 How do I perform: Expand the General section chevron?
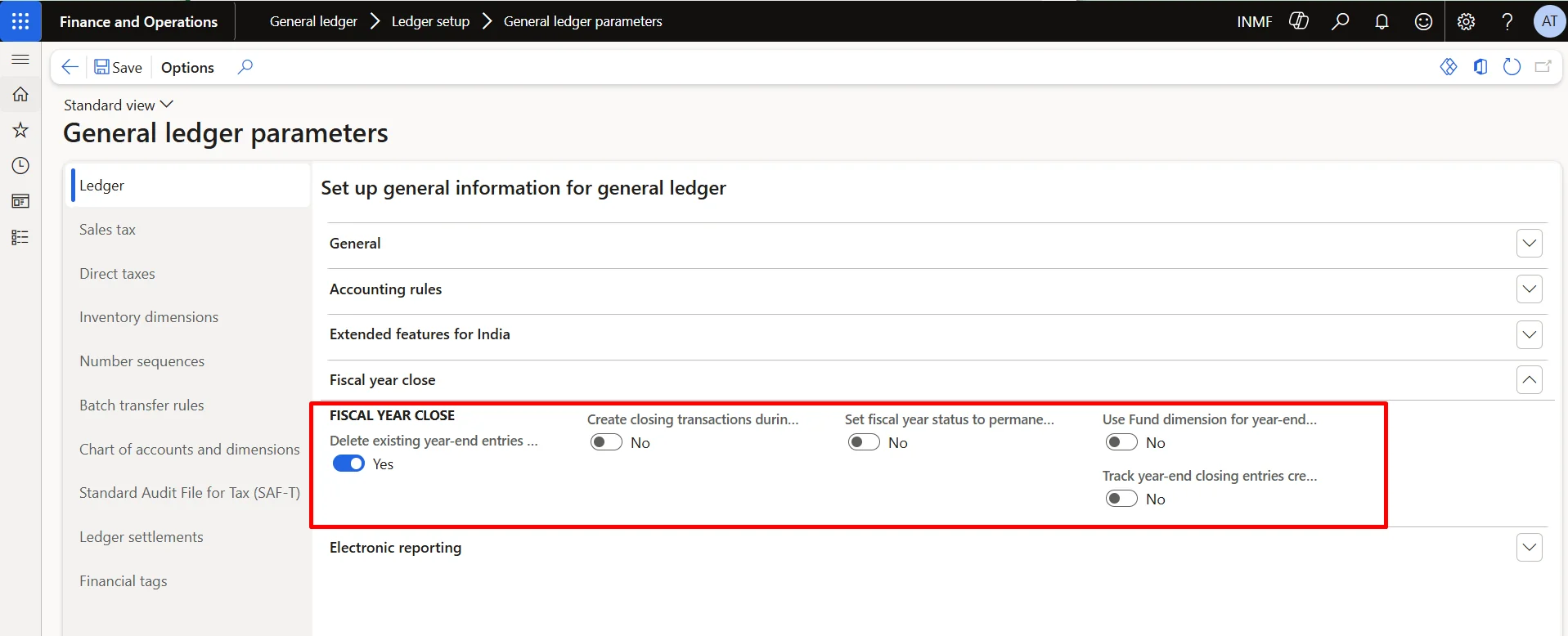(1529, 244)
